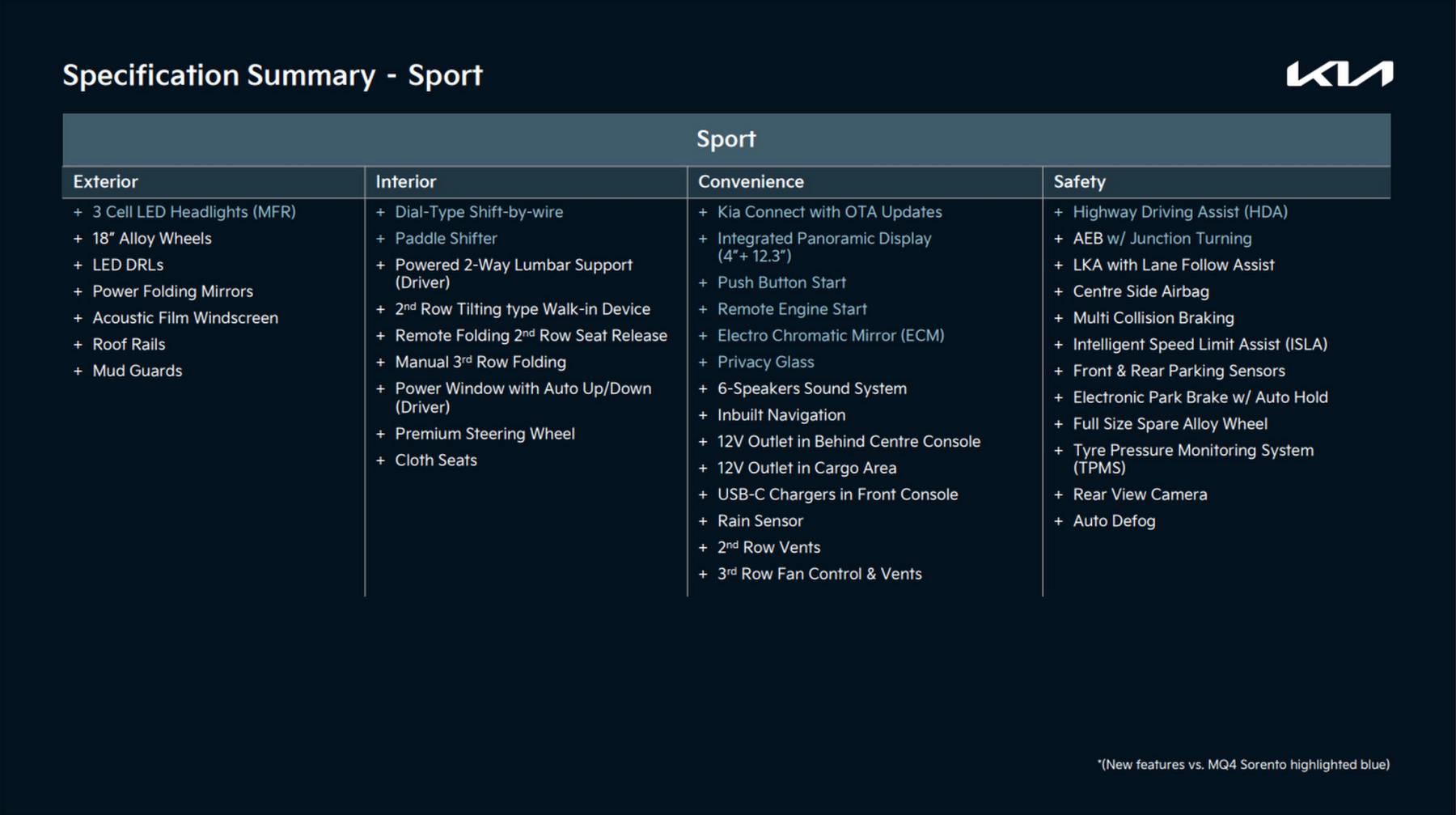Viewport: 1456px width, 815px height.
Task: Select the plus sign beside Cloth Seats
Action: pyautogui.click(x=380, y=460)
